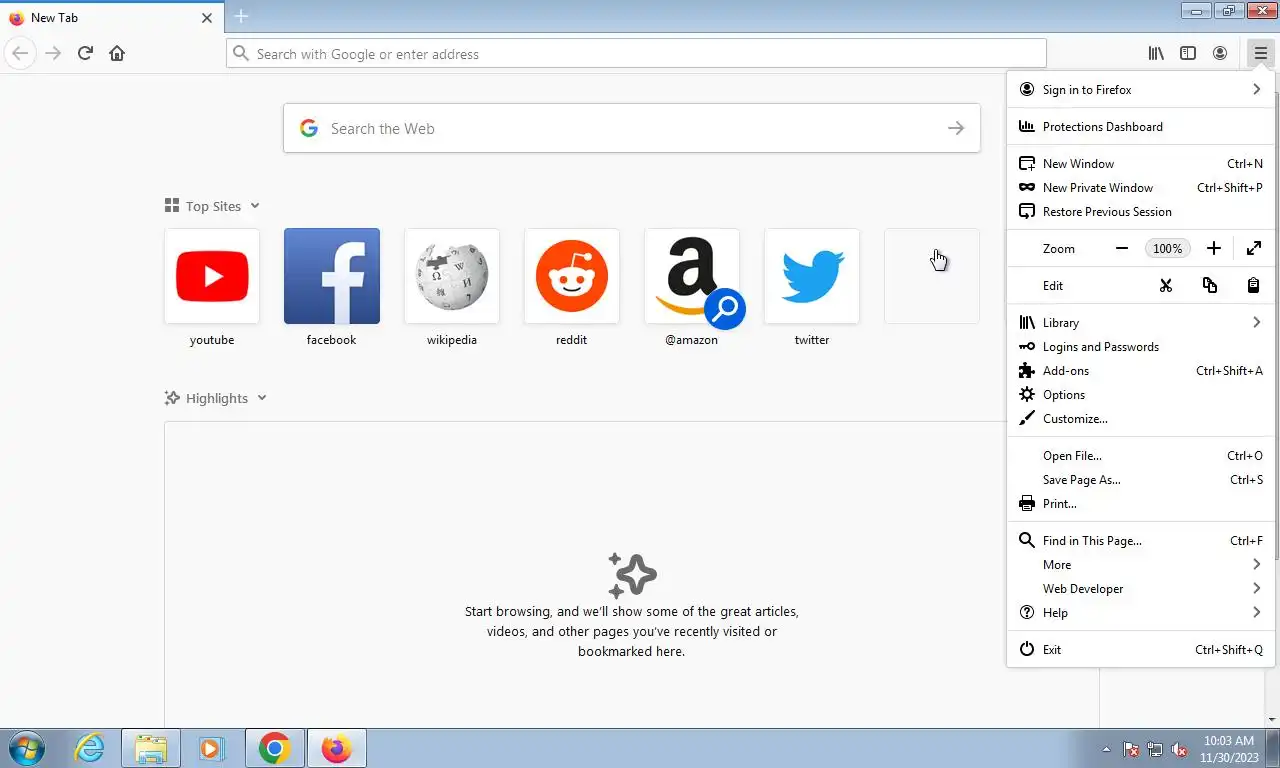This screenshot has height=768, width=1280.
Task: Expand the More submenu
Action: [1141, 564]
